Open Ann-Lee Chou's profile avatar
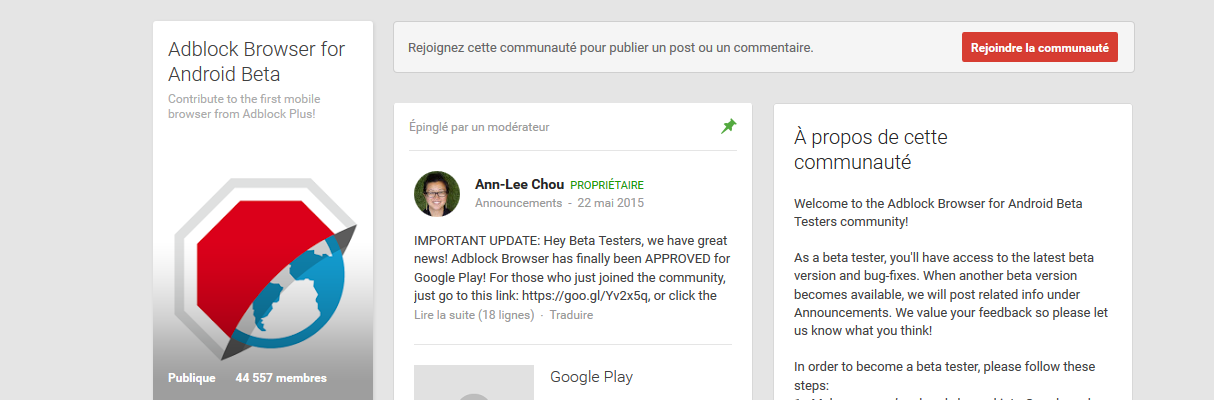 pyautogui.click(x=437, y=194)
